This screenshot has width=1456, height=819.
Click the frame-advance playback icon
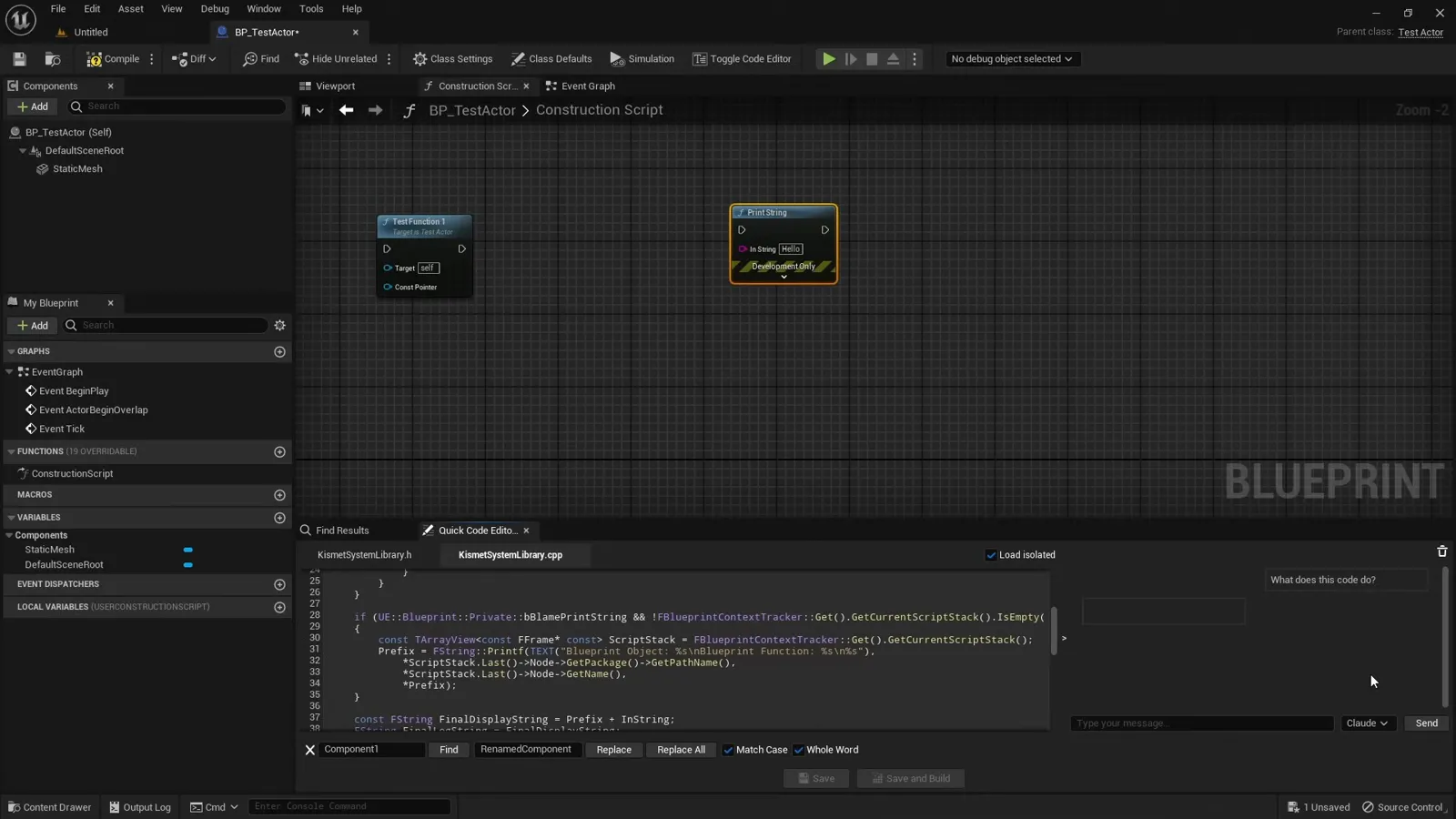(x=851, y=59)
